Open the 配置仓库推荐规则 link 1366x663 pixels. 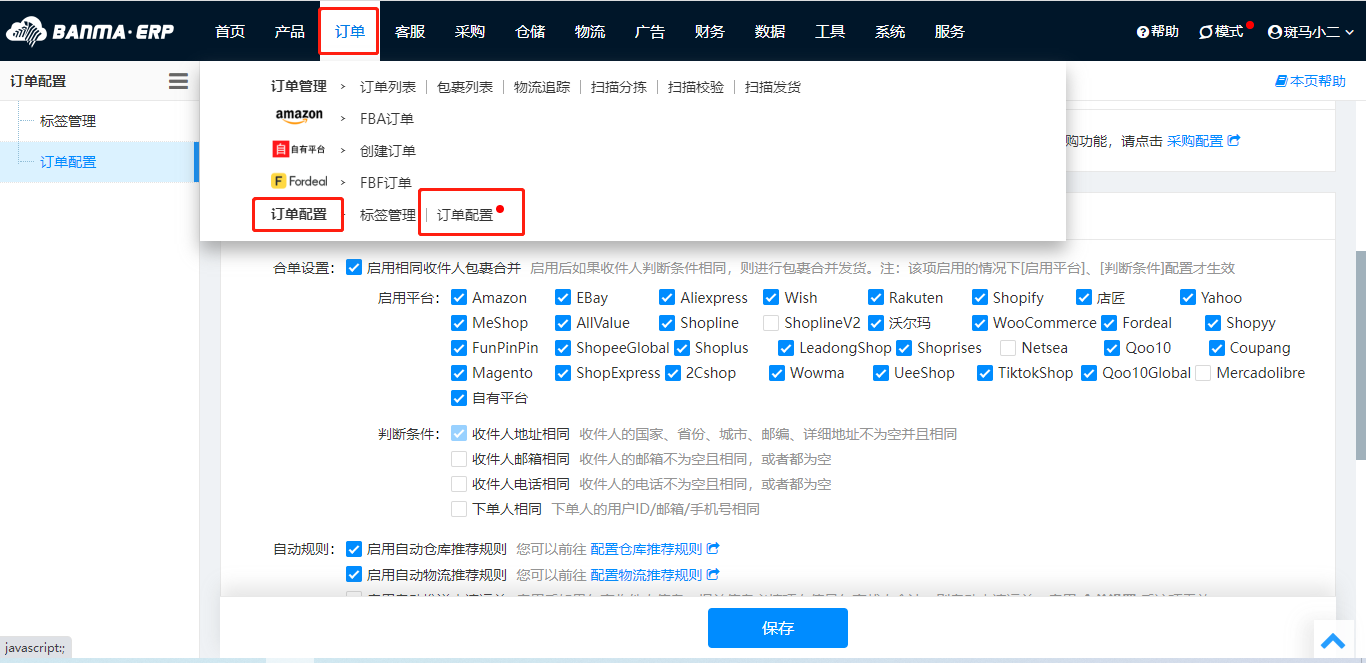(x=647, y=549)
